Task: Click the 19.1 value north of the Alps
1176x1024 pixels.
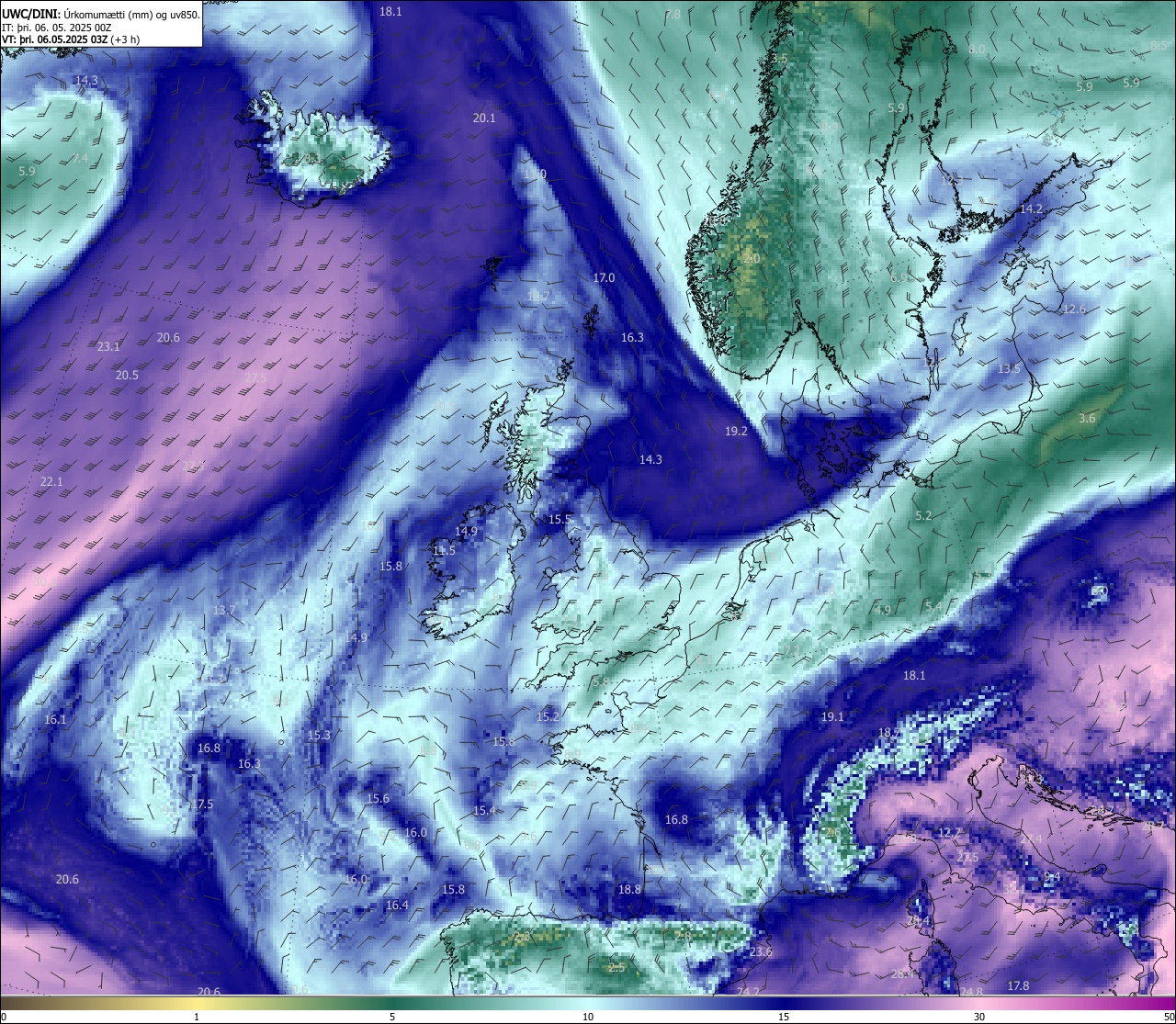Action: (x=832, y=716)
